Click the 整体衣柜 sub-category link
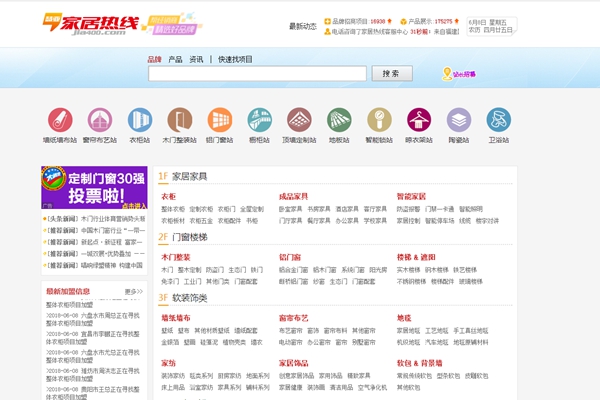Screen dimensions: 600x400 [173, 209]
